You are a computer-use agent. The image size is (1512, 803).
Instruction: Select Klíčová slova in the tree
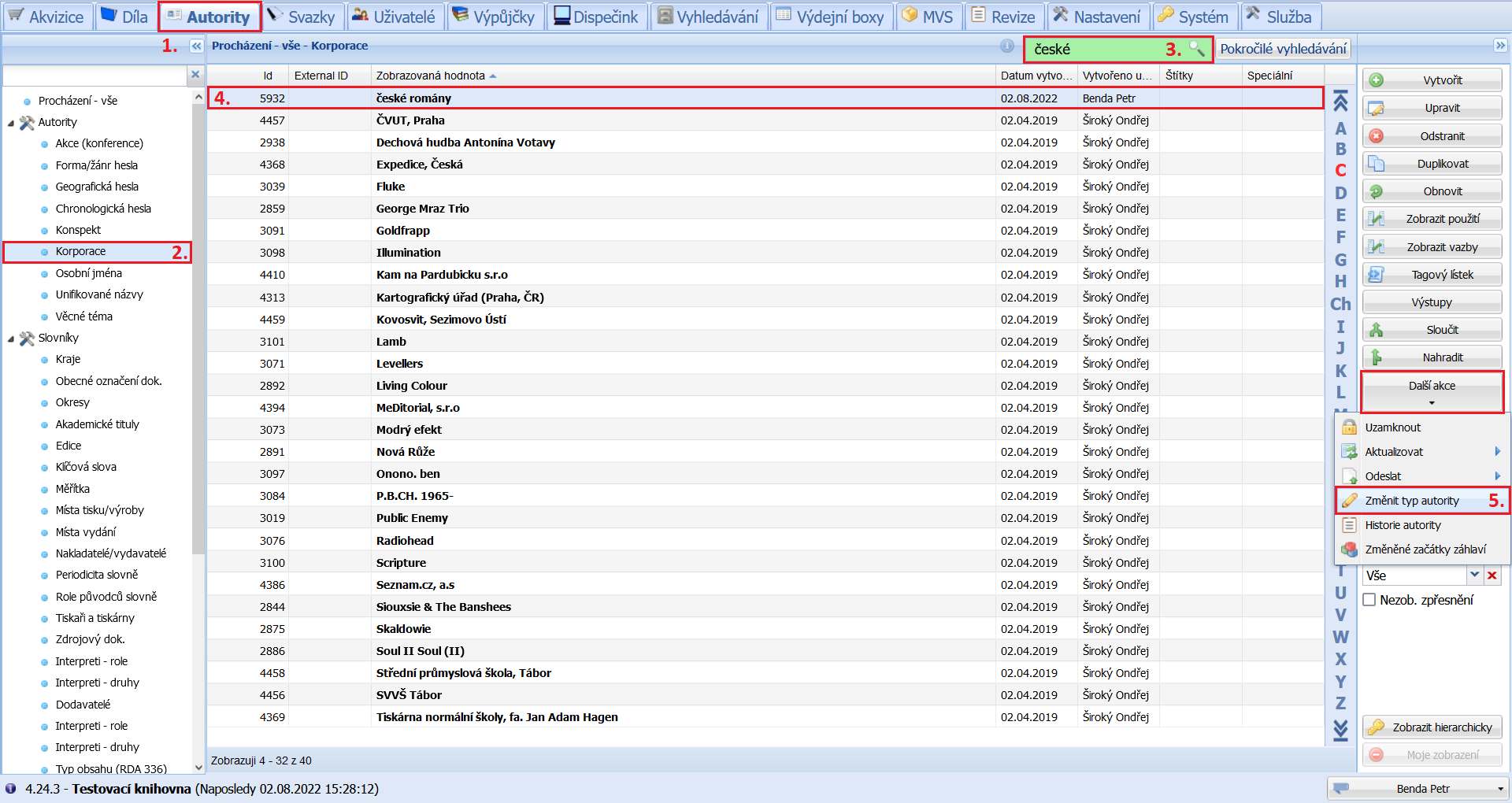tap(86, 467)
